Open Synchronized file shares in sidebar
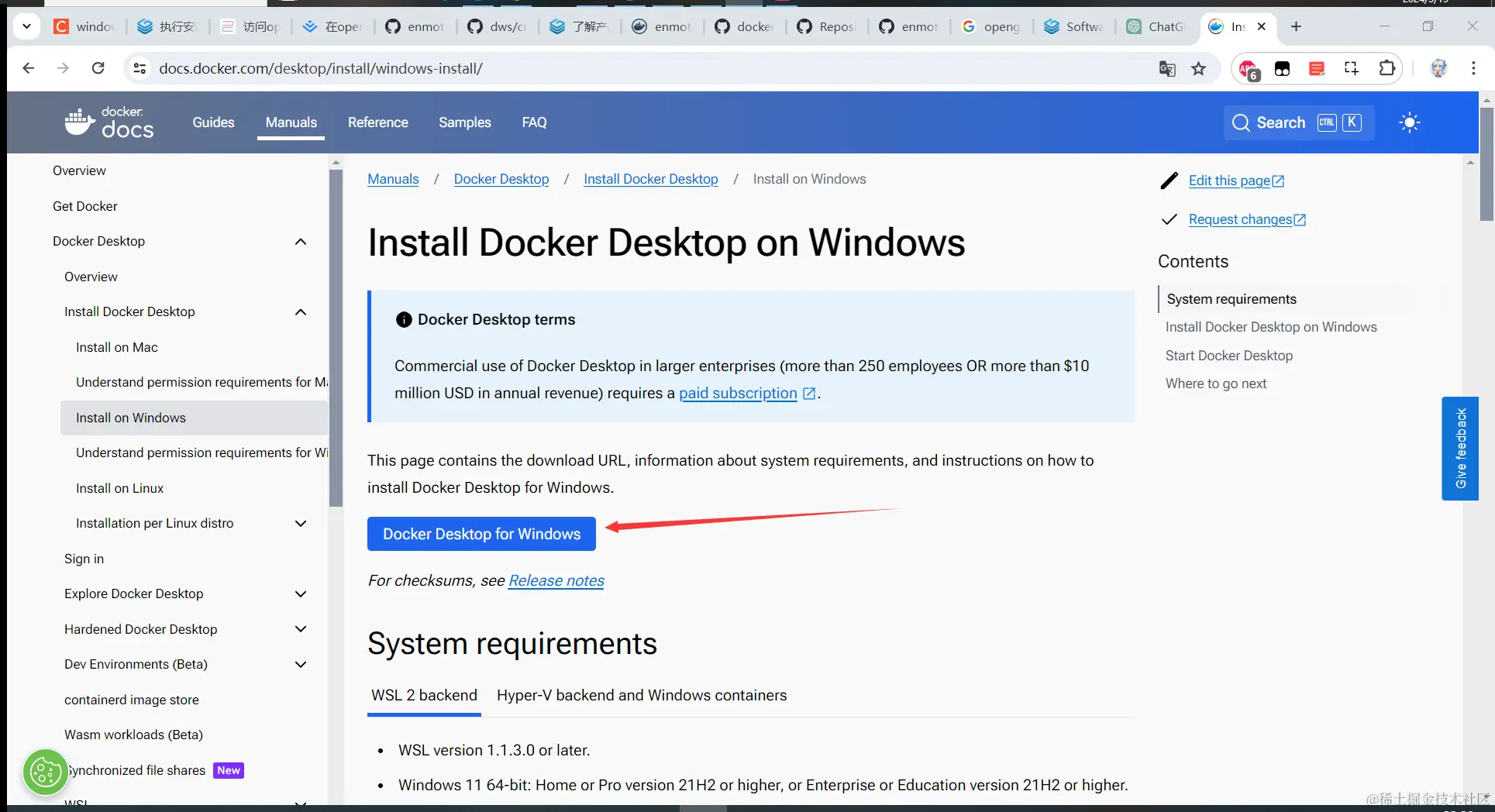This screenshot has width=1495, height=812. click(136, 770)
